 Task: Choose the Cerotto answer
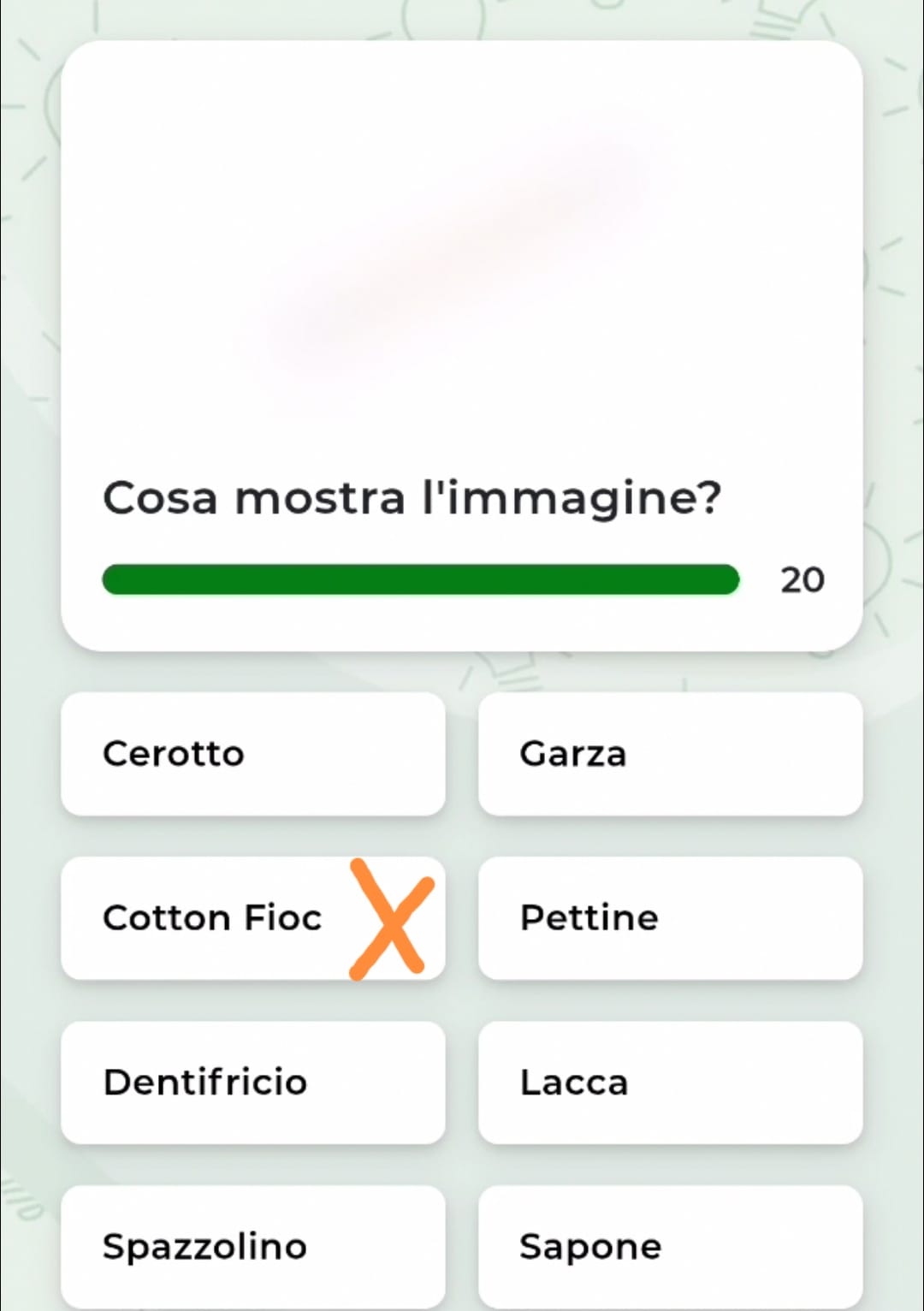pos(253,754)
